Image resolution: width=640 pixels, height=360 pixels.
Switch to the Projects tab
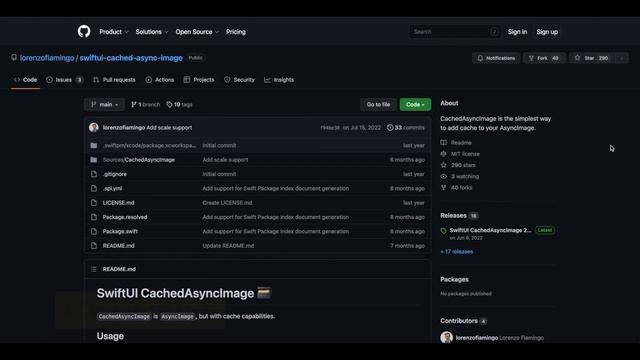pyautogui.click(x=199, y=80)
